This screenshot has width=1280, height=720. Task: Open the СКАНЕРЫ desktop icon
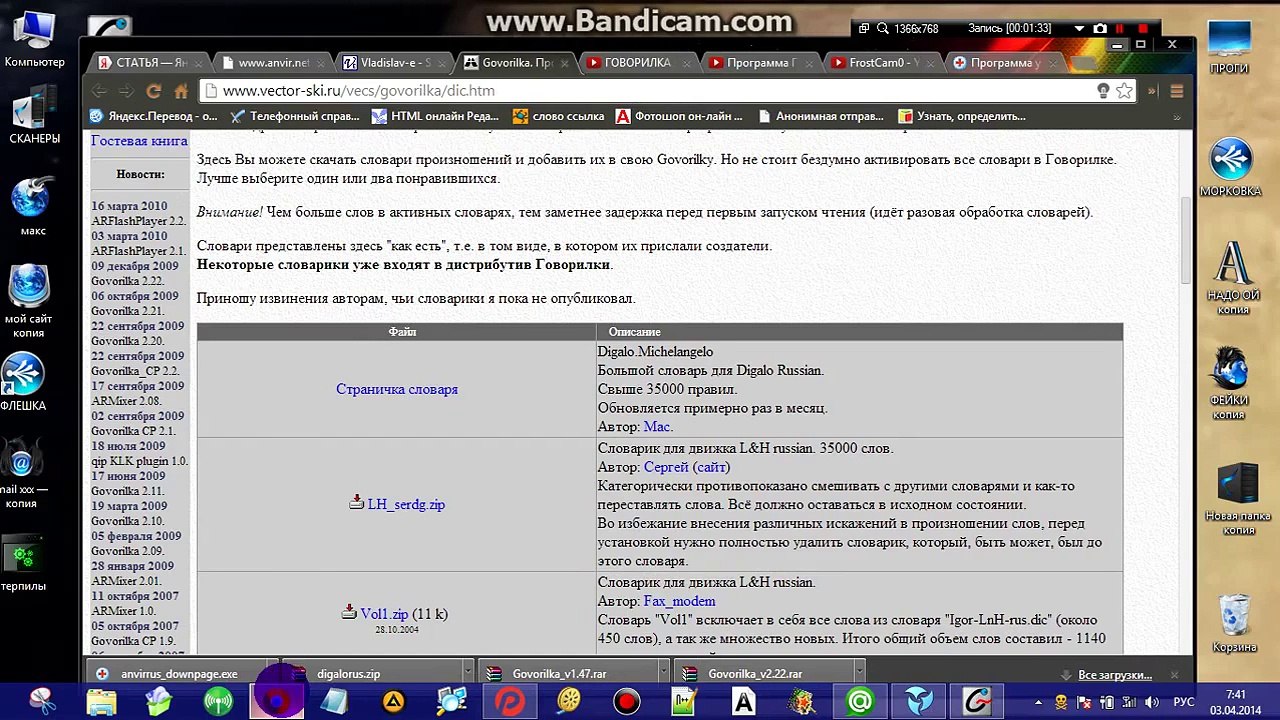point(34,115)
